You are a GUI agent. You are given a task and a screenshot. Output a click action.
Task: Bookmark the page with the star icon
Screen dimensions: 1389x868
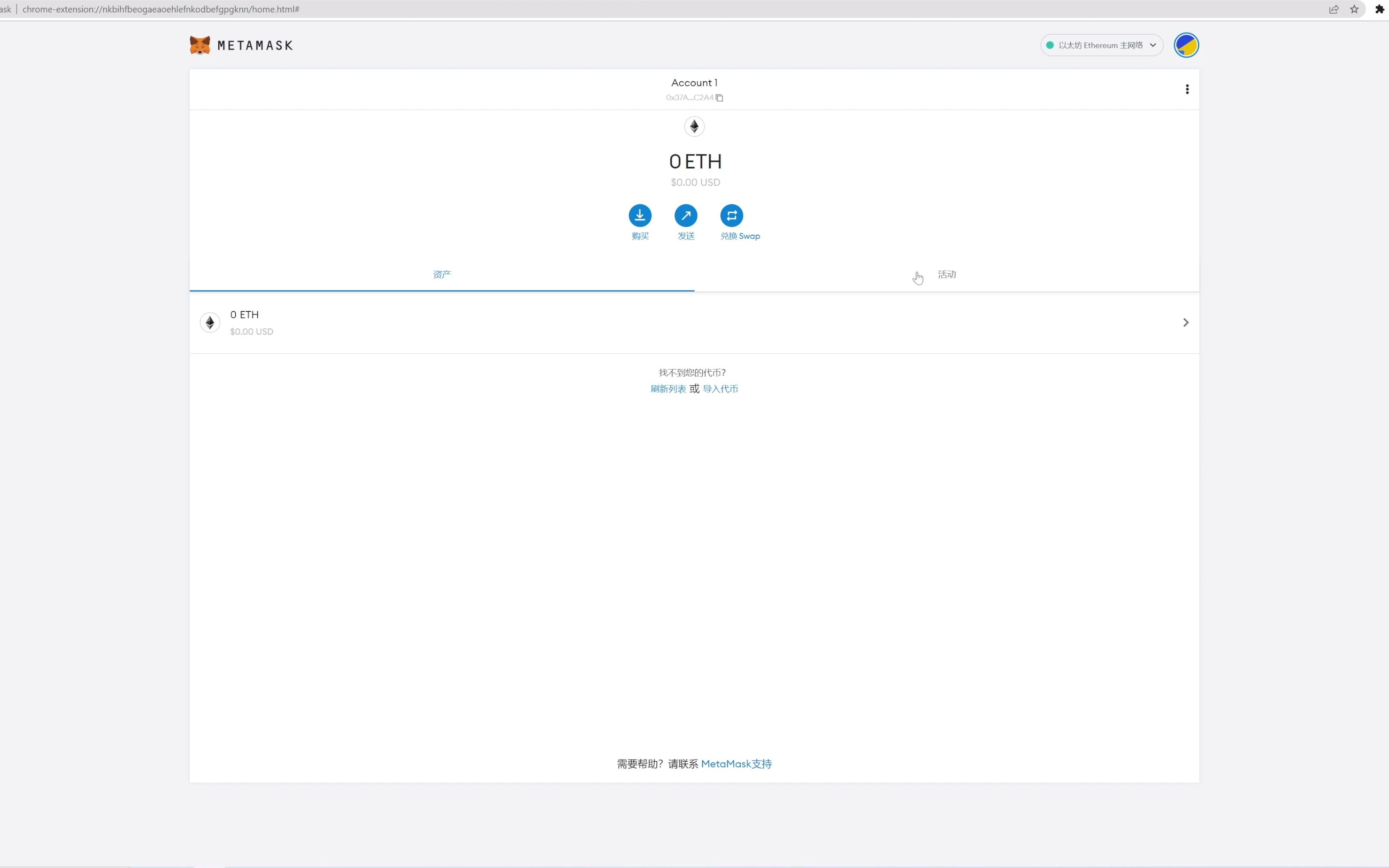pos(1354,9)
